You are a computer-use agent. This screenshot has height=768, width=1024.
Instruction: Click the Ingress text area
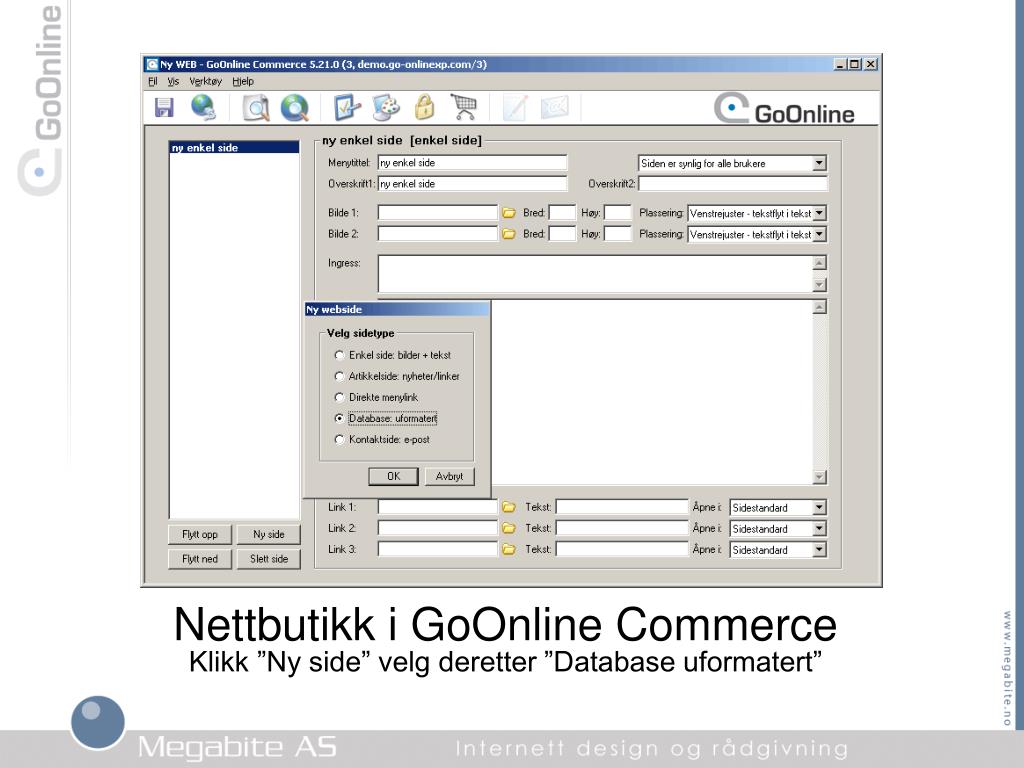tap(595, 274)
